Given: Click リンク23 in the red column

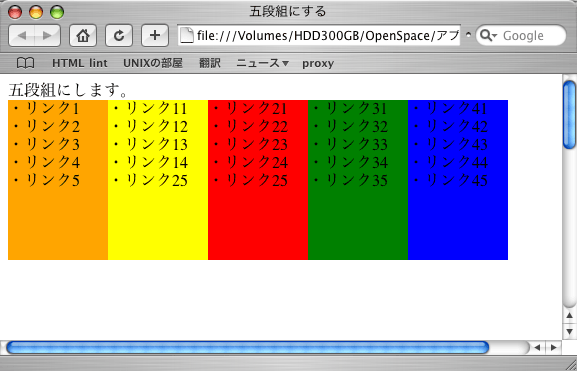Looking at the screenshot, I should [257, 144].
